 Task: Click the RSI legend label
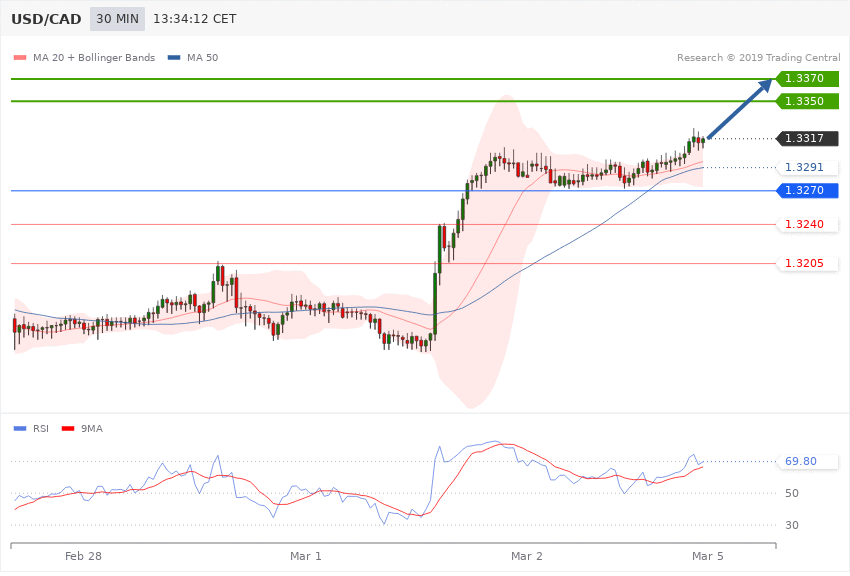point(41,429)
